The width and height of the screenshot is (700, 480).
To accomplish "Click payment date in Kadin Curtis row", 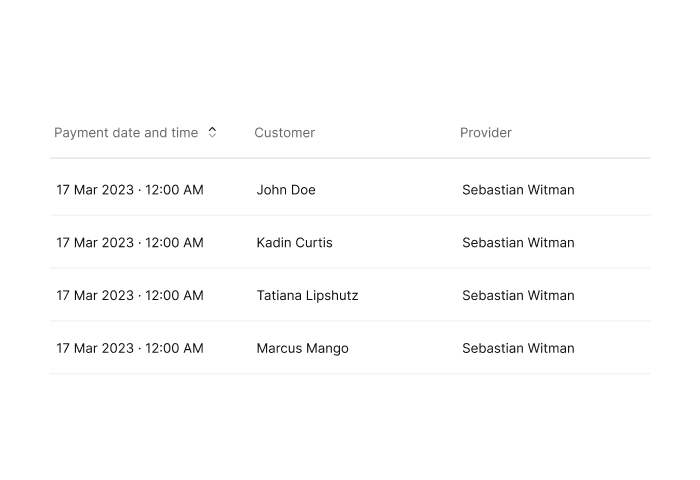I will [x=130, y=242].
